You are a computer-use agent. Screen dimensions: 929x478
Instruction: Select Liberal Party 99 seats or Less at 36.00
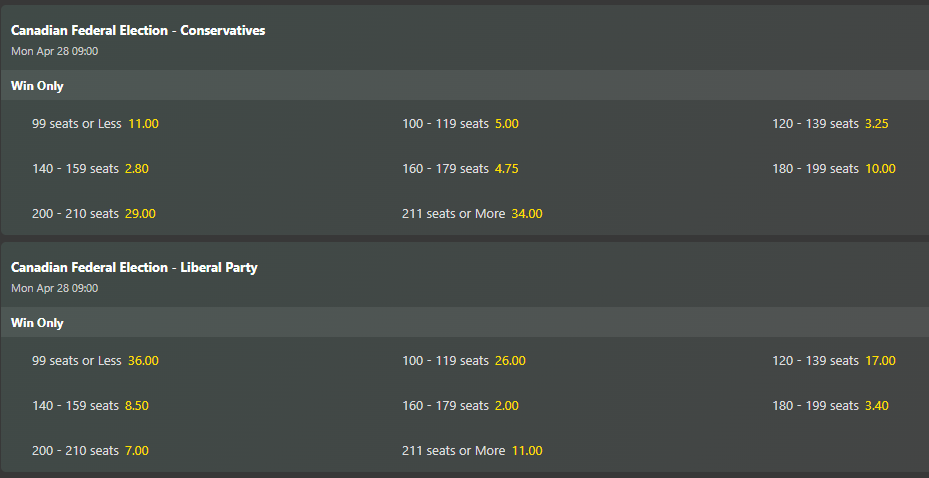pyautogui.click(x=143, y=361)
